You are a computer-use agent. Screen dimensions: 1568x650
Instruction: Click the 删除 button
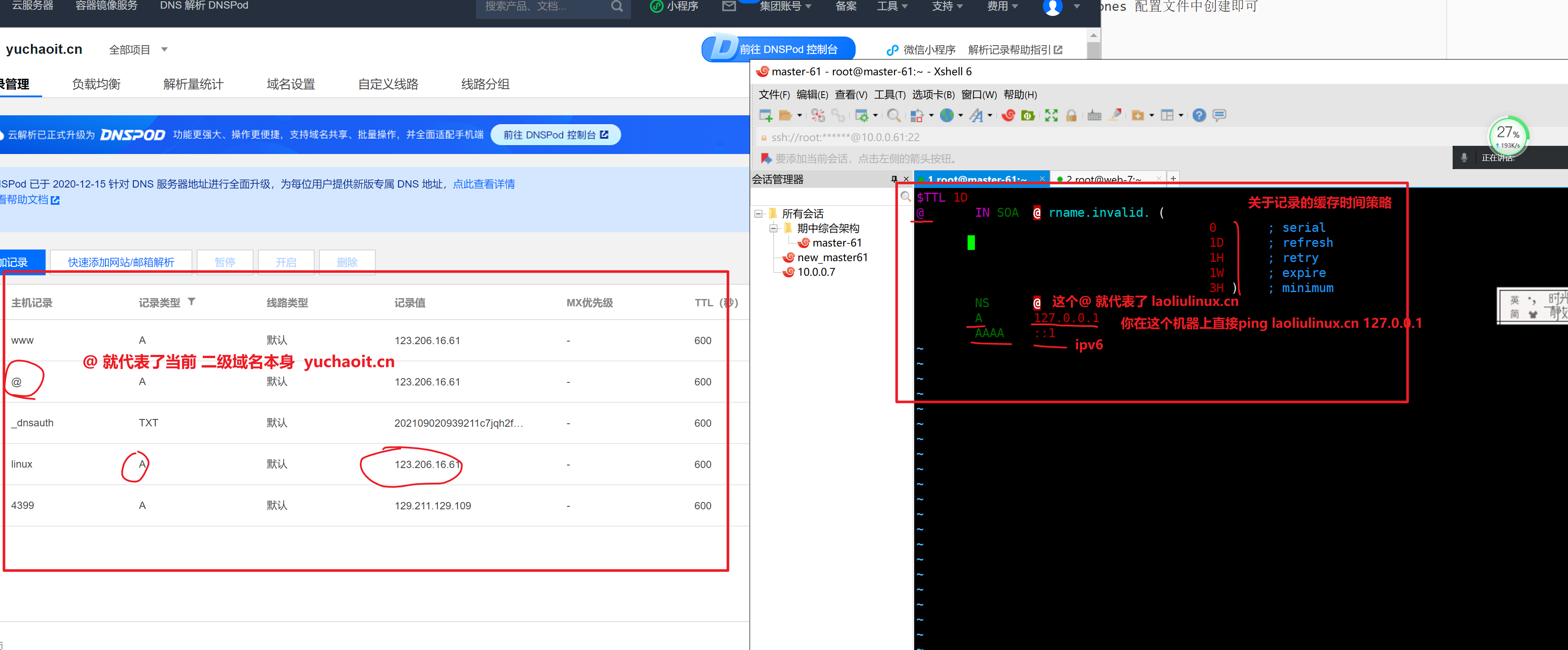point(347,262)
